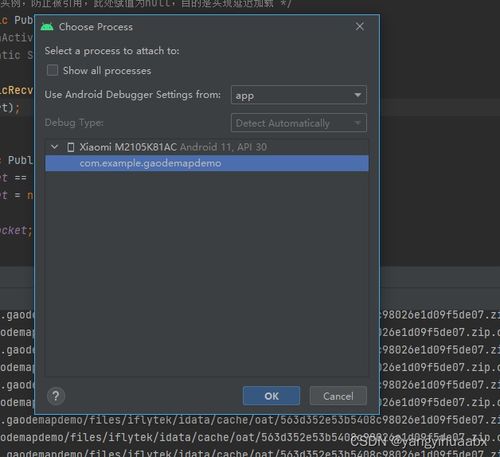Click the Cancel button
The height and width of the screenshot is (457, 500).
pos(338,396)
